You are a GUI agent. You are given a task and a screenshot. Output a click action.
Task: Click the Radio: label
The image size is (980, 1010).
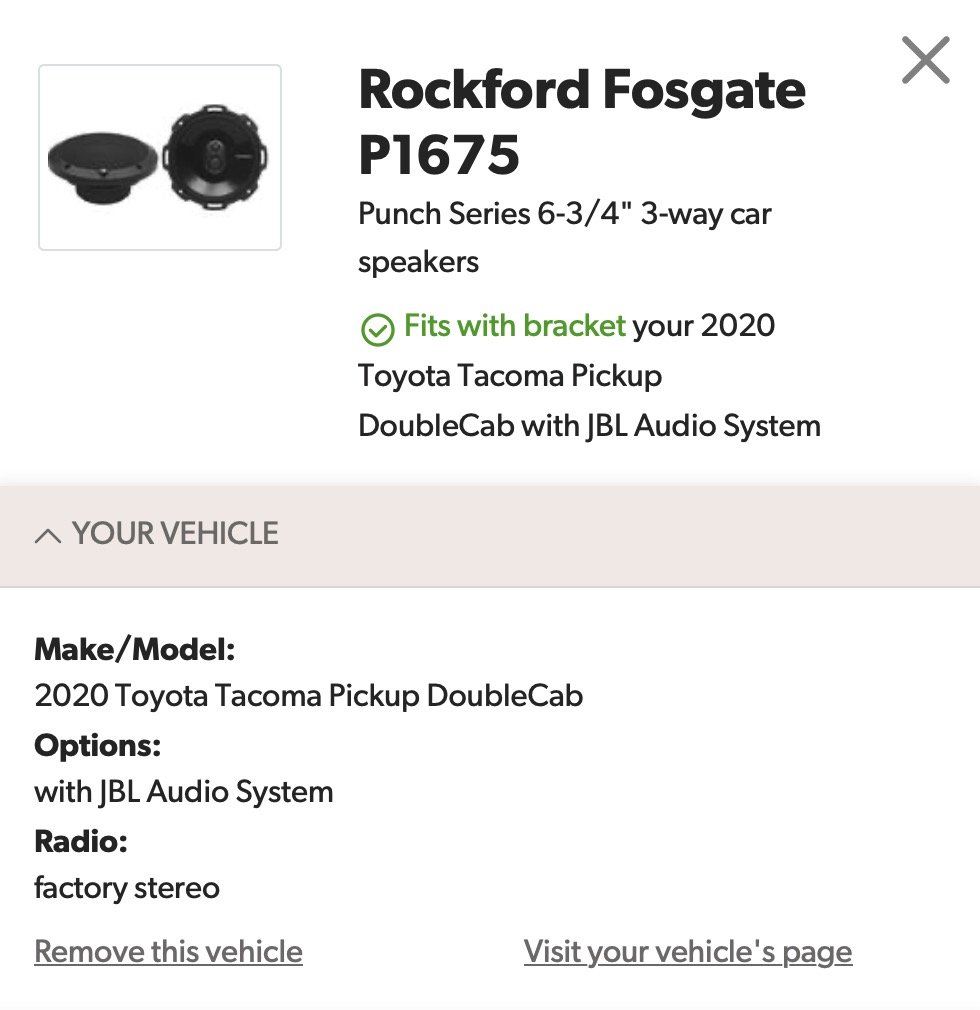pyautogui.click(x=81, y=841)
